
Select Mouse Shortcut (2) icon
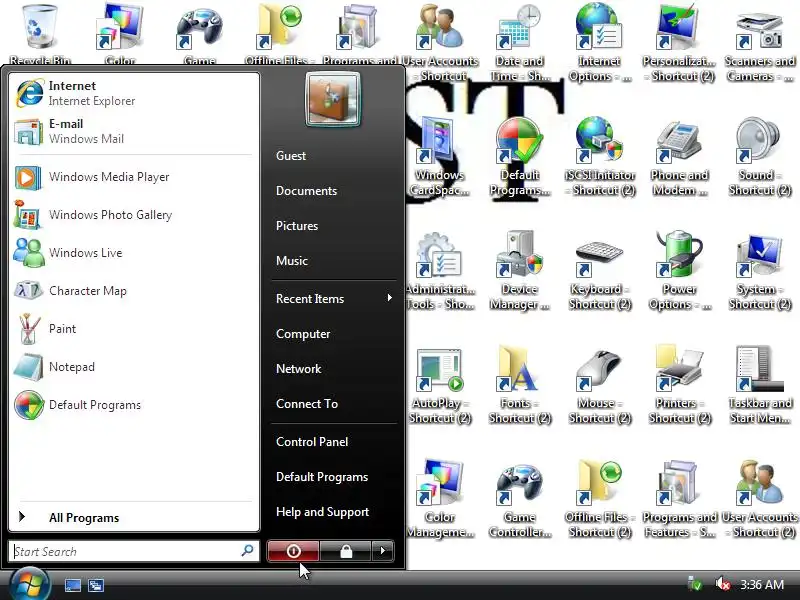pyautogui.click(x=599, y=385)
